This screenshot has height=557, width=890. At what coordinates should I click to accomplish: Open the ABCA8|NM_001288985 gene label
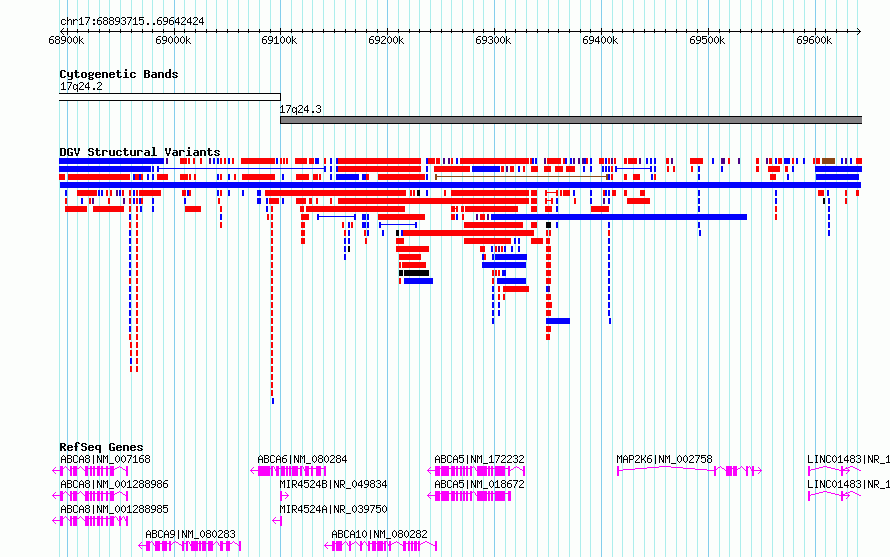[114, 509]
